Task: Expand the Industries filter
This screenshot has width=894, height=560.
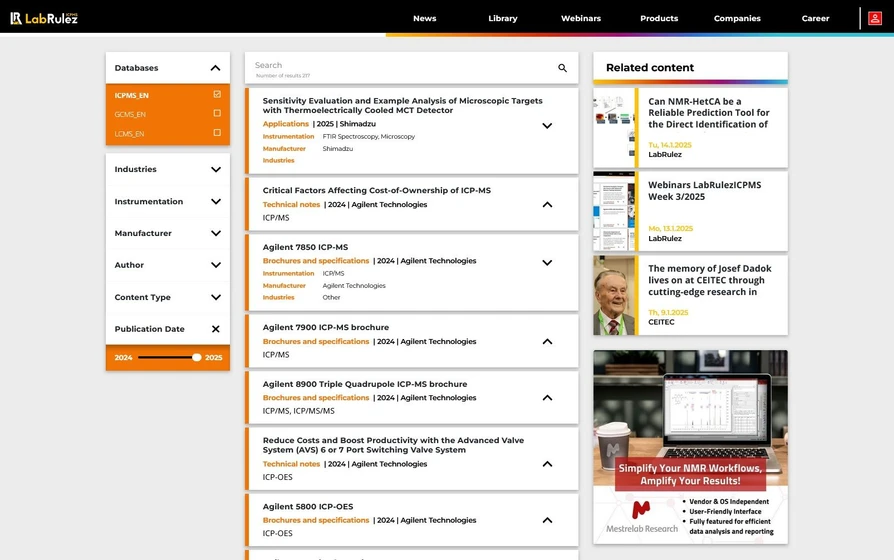Action: coord(216,169)
